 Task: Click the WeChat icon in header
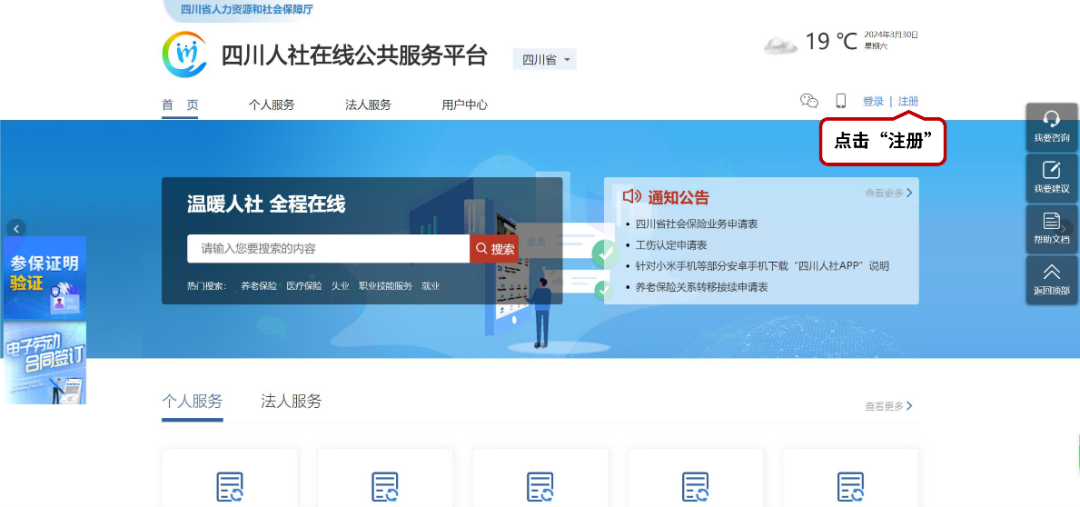point(809,101)
